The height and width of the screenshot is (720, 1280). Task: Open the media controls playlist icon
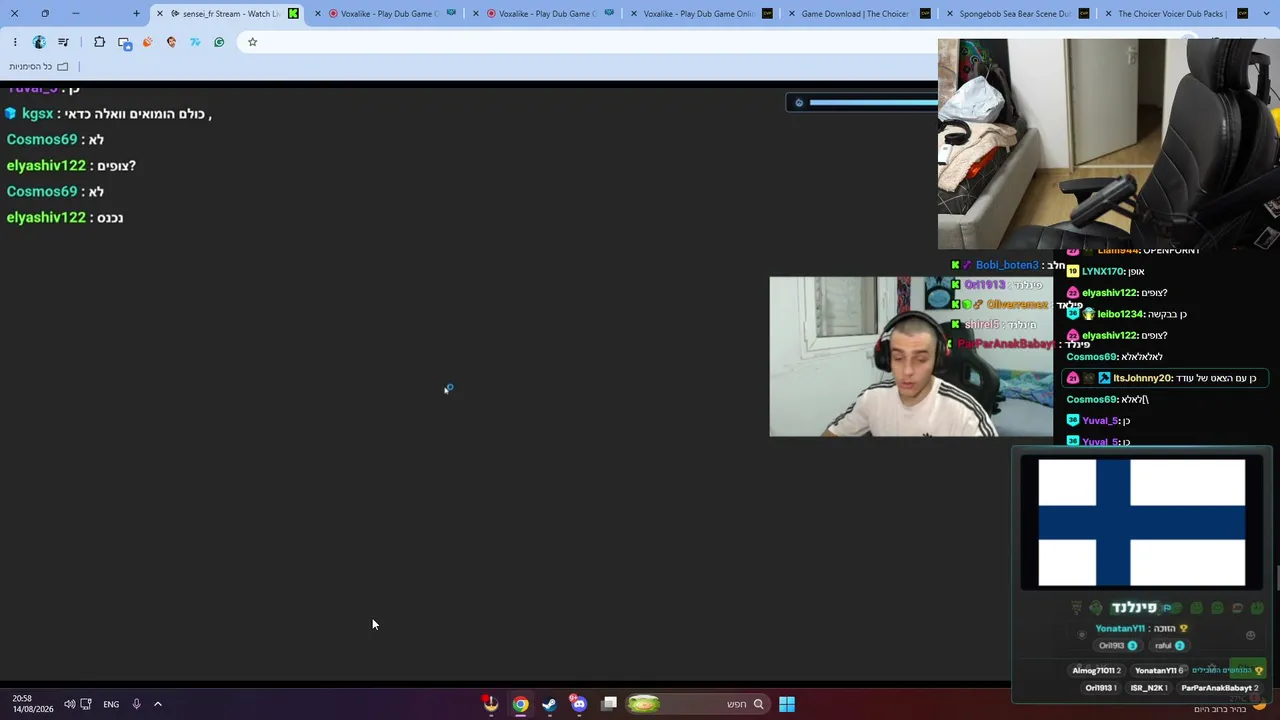coord(63,42)
